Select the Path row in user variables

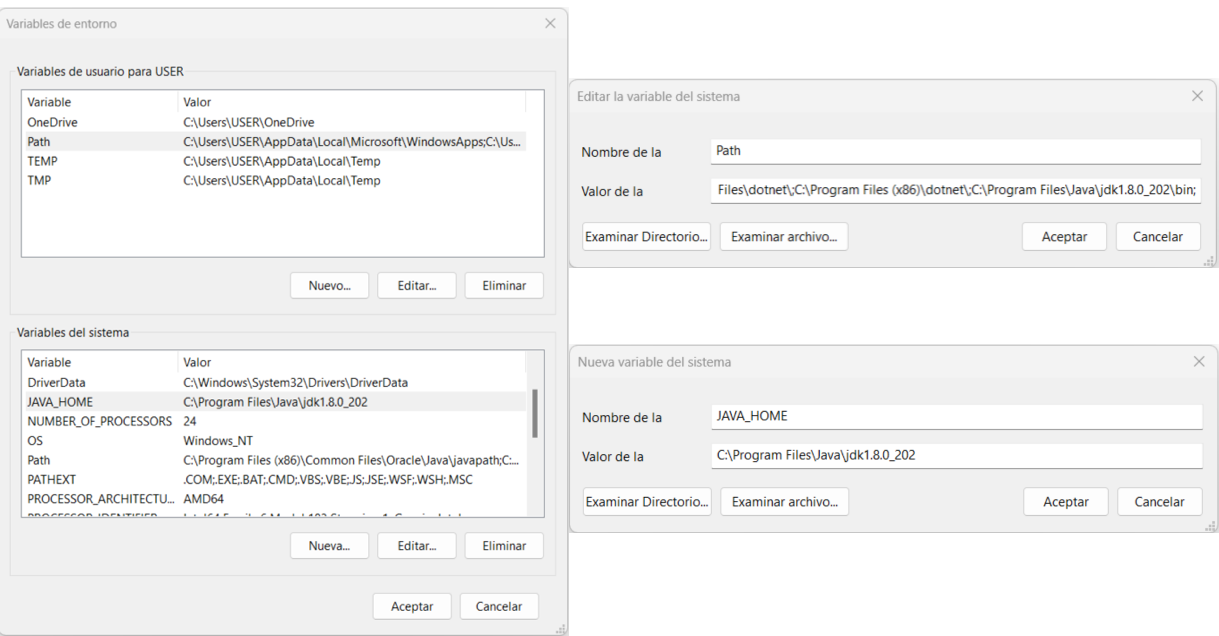pyautogui.click(x=273, y=142)
